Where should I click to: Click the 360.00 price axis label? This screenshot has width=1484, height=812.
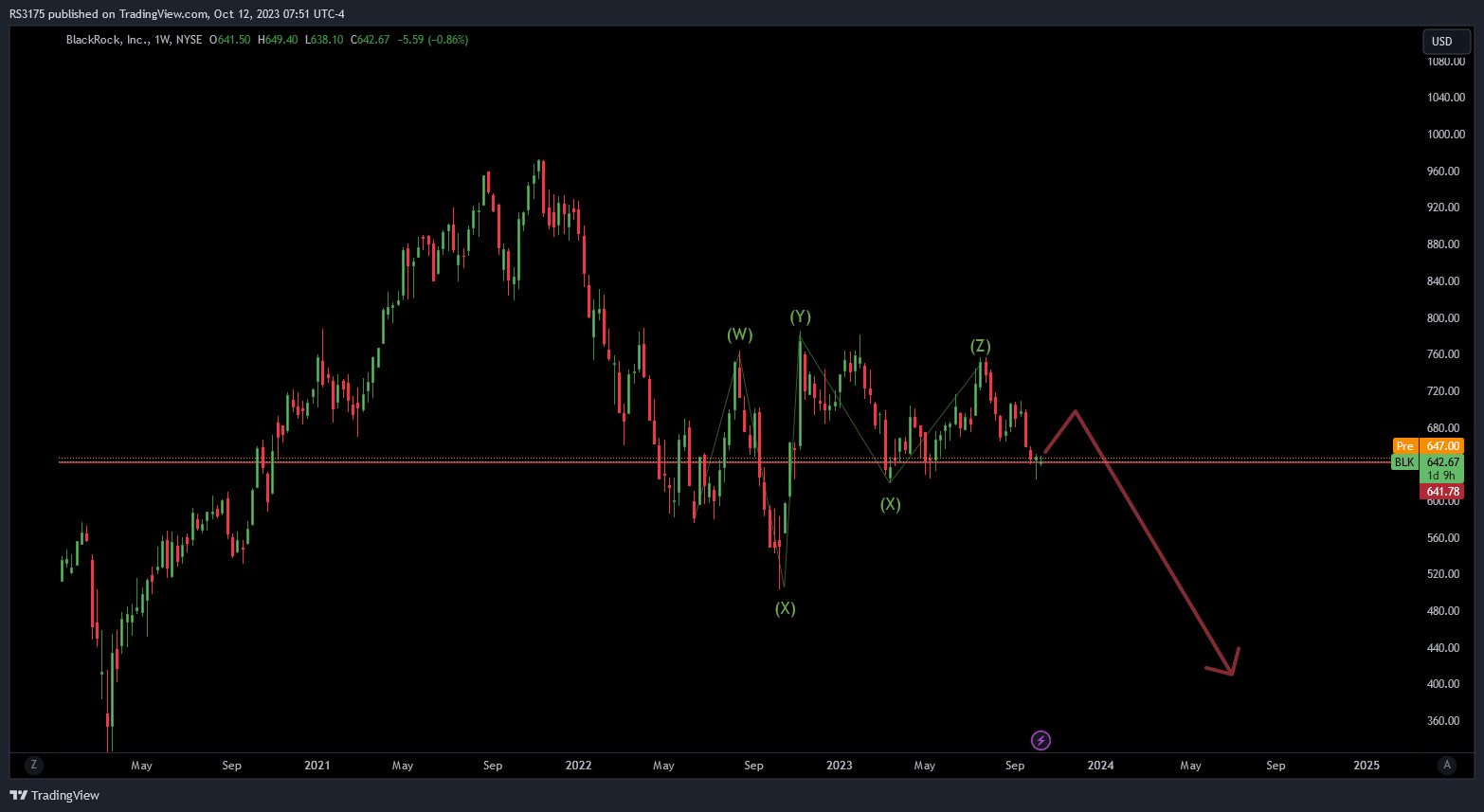pos(1443,721)
